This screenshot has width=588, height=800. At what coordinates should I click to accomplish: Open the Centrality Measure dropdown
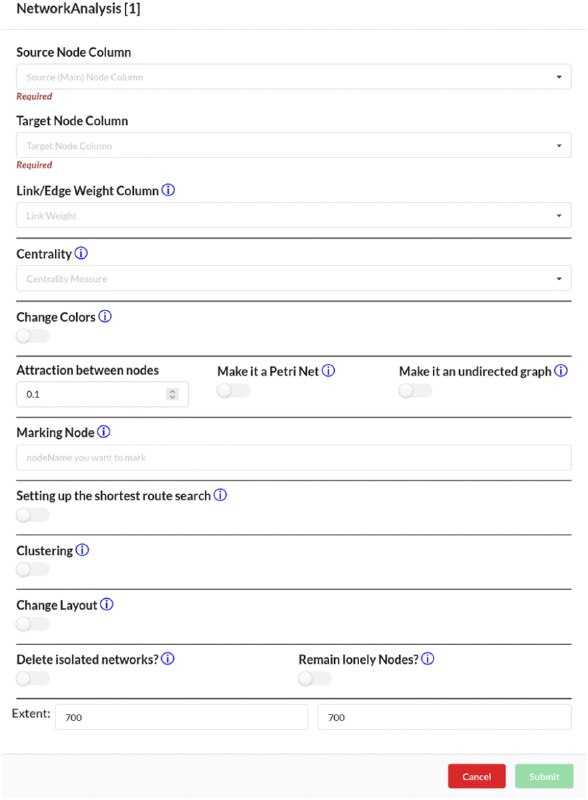pos(293,279)
